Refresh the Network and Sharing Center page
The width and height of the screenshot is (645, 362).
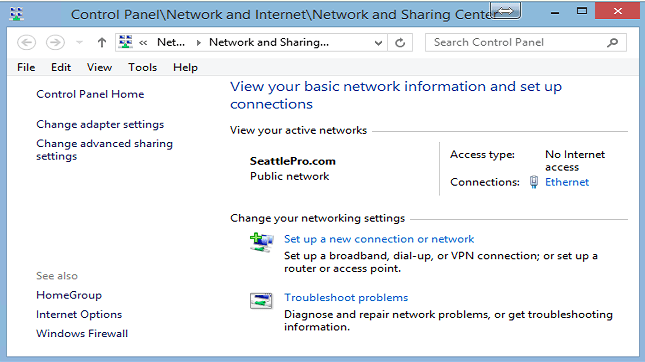tap(400, 43)
